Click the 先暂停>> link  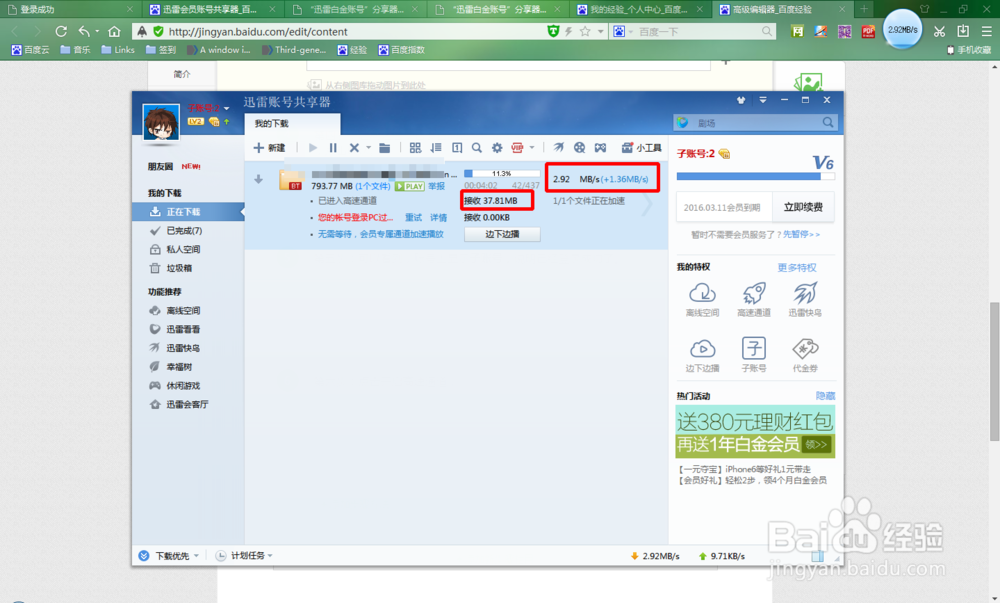coord(802,235)
